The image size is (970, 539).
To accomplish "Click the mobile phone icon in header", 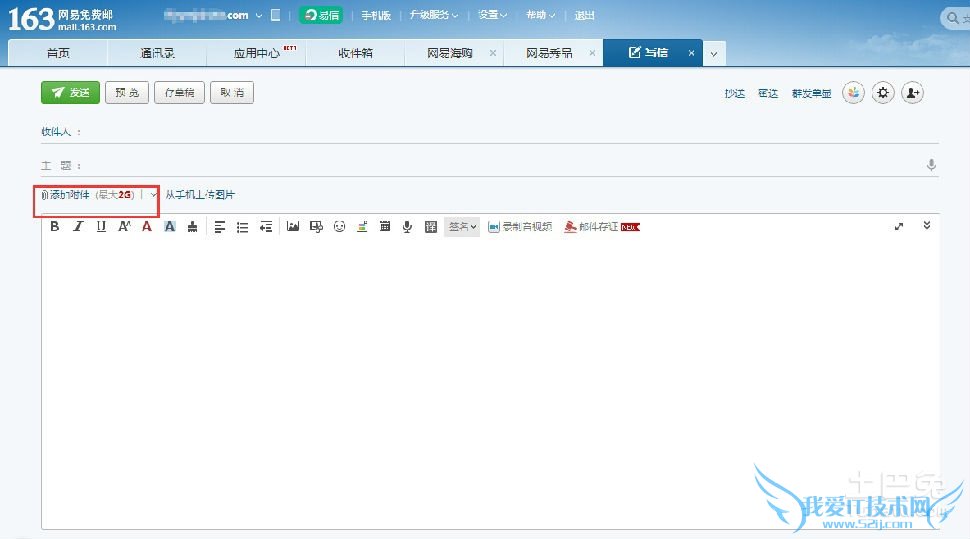I will coord(276,15).
